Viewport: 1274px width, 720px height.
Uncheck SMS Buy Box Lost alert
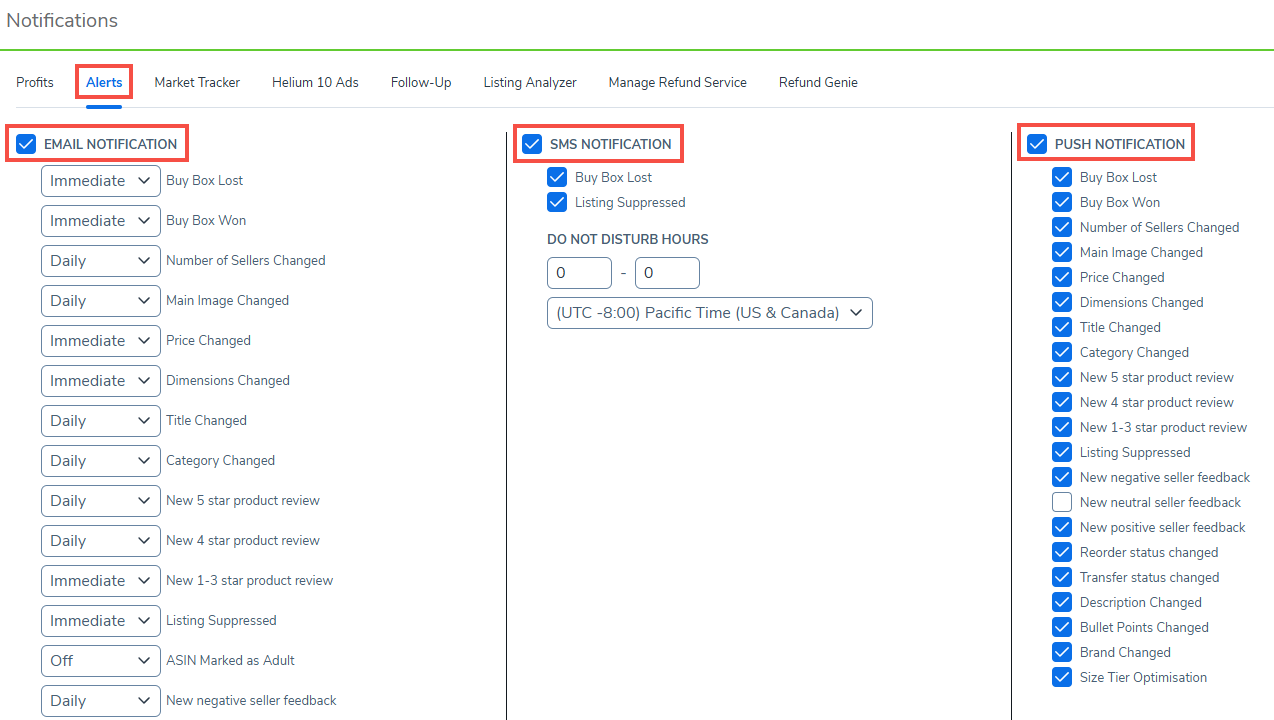pyautogui.click(x=557, y=177)
